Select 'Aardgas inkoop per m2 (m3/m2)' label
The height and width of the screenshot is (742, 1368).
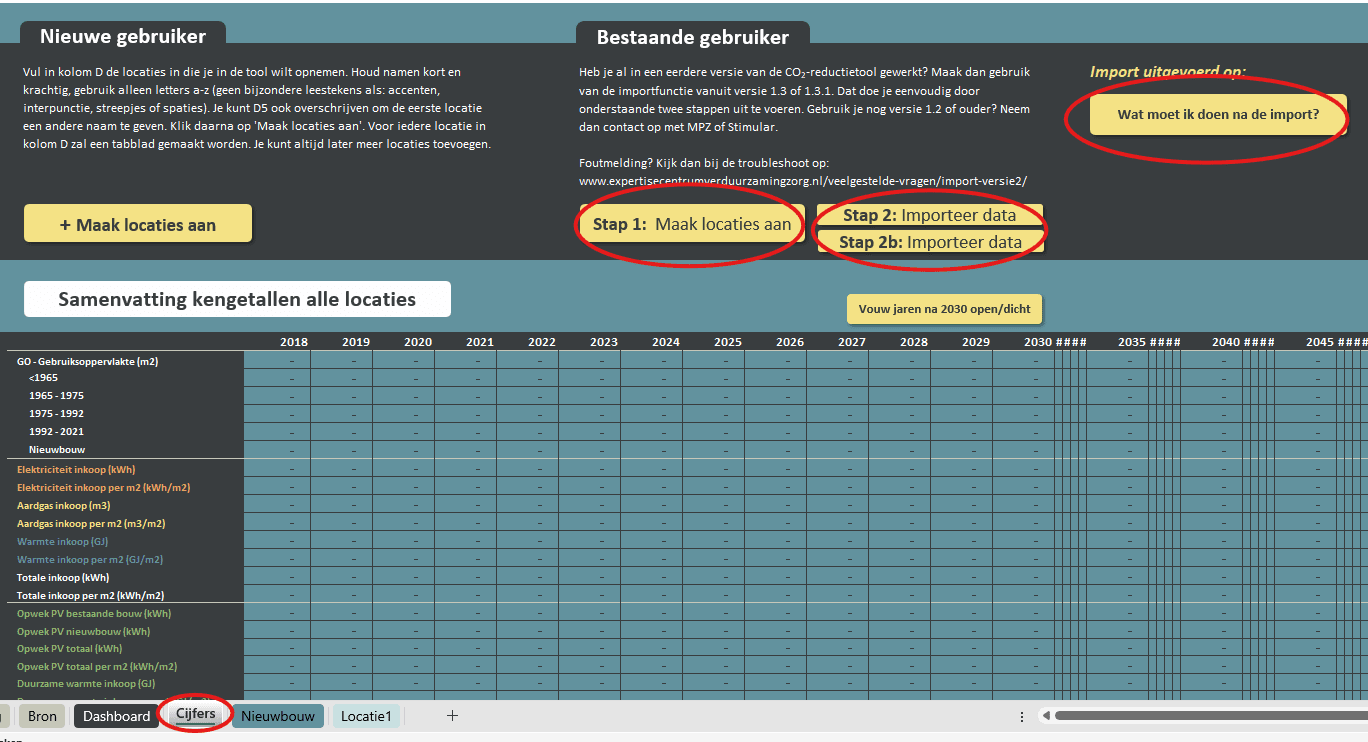(91, 524)
